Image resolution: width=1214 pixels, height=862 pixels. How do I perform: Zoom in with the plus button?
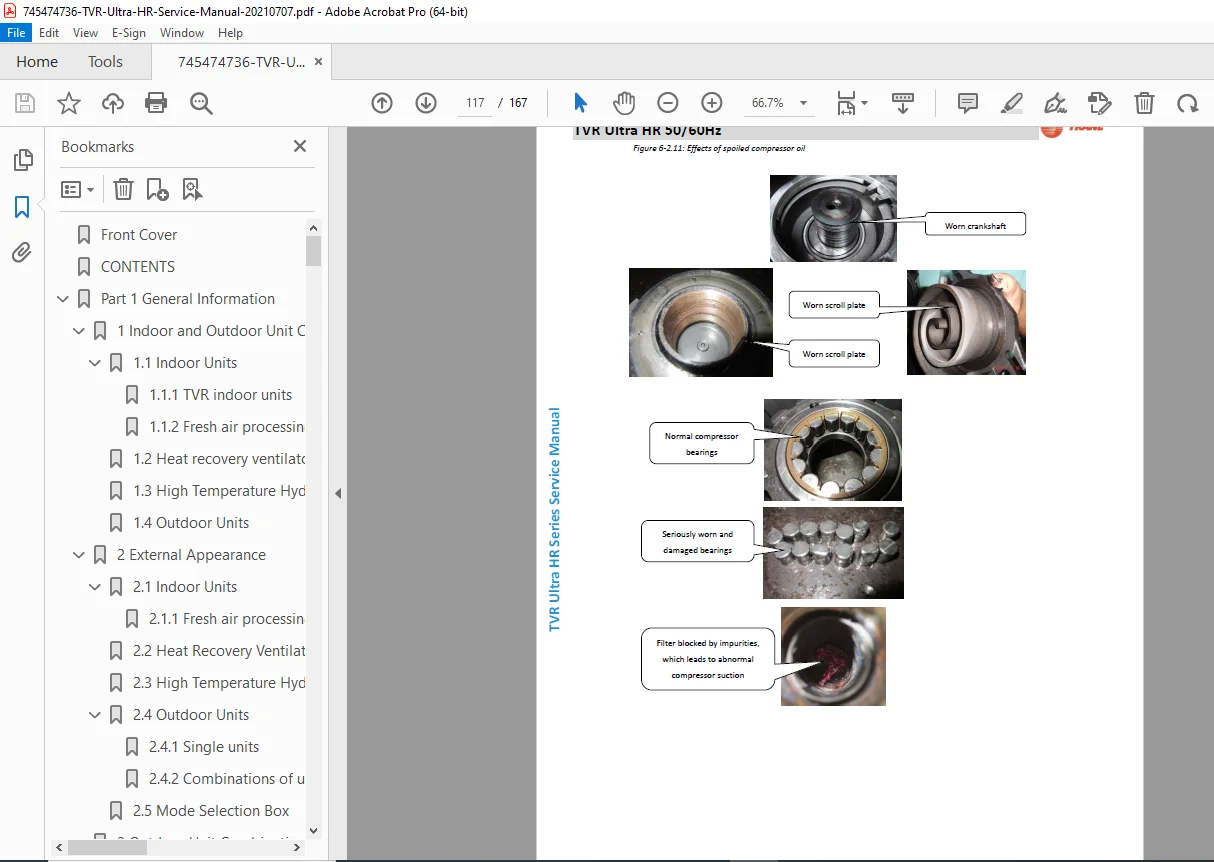point(712,103)
